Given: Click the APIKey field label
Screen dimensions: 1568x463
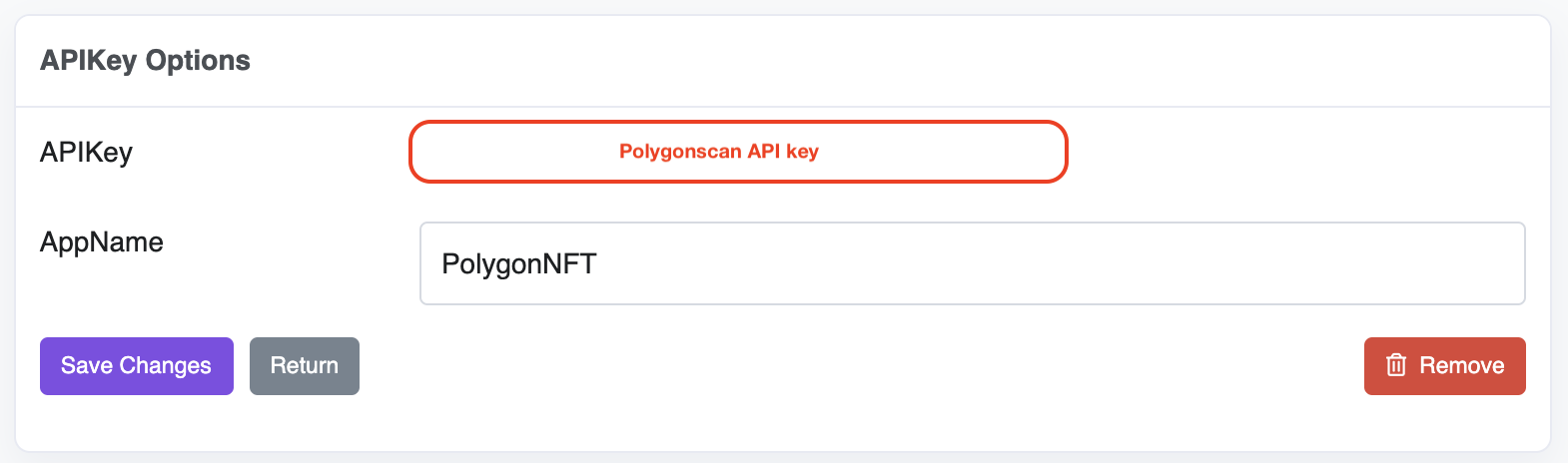Looking at the screenshot, I should tap(86, 153).
